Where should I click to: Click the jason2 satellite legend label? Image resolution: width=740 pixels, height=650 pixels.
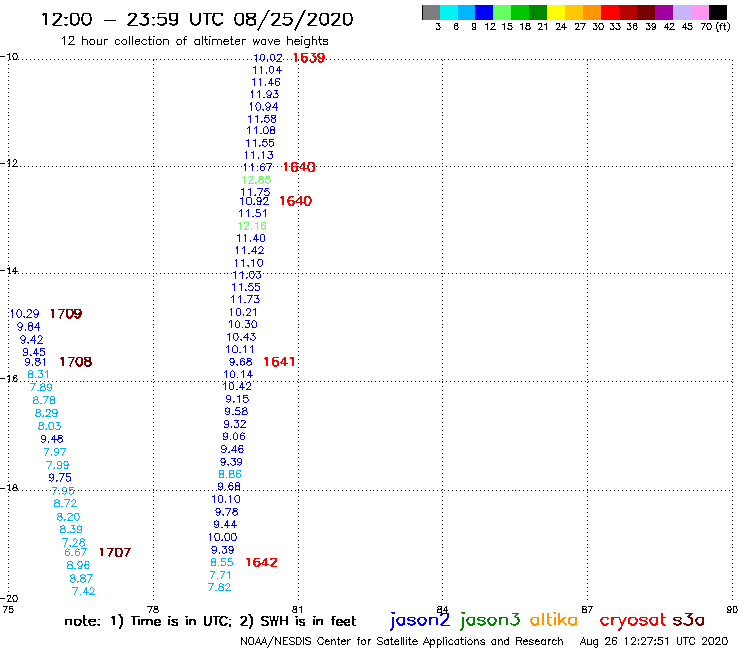coord(420,620)
